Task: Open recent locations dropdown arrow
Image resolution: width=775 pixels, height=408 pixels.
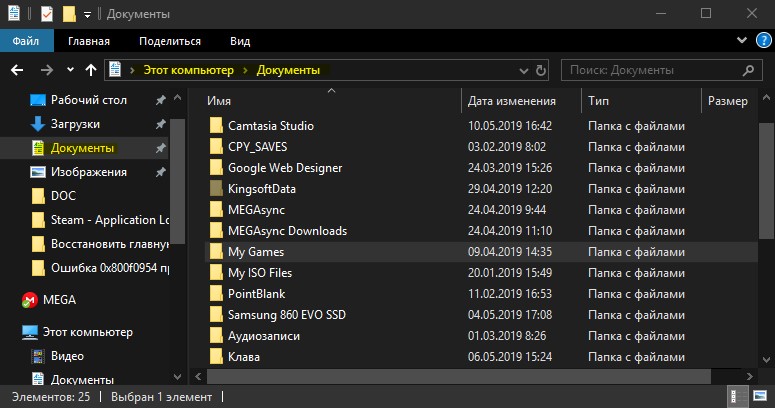Action: point(70,70)
